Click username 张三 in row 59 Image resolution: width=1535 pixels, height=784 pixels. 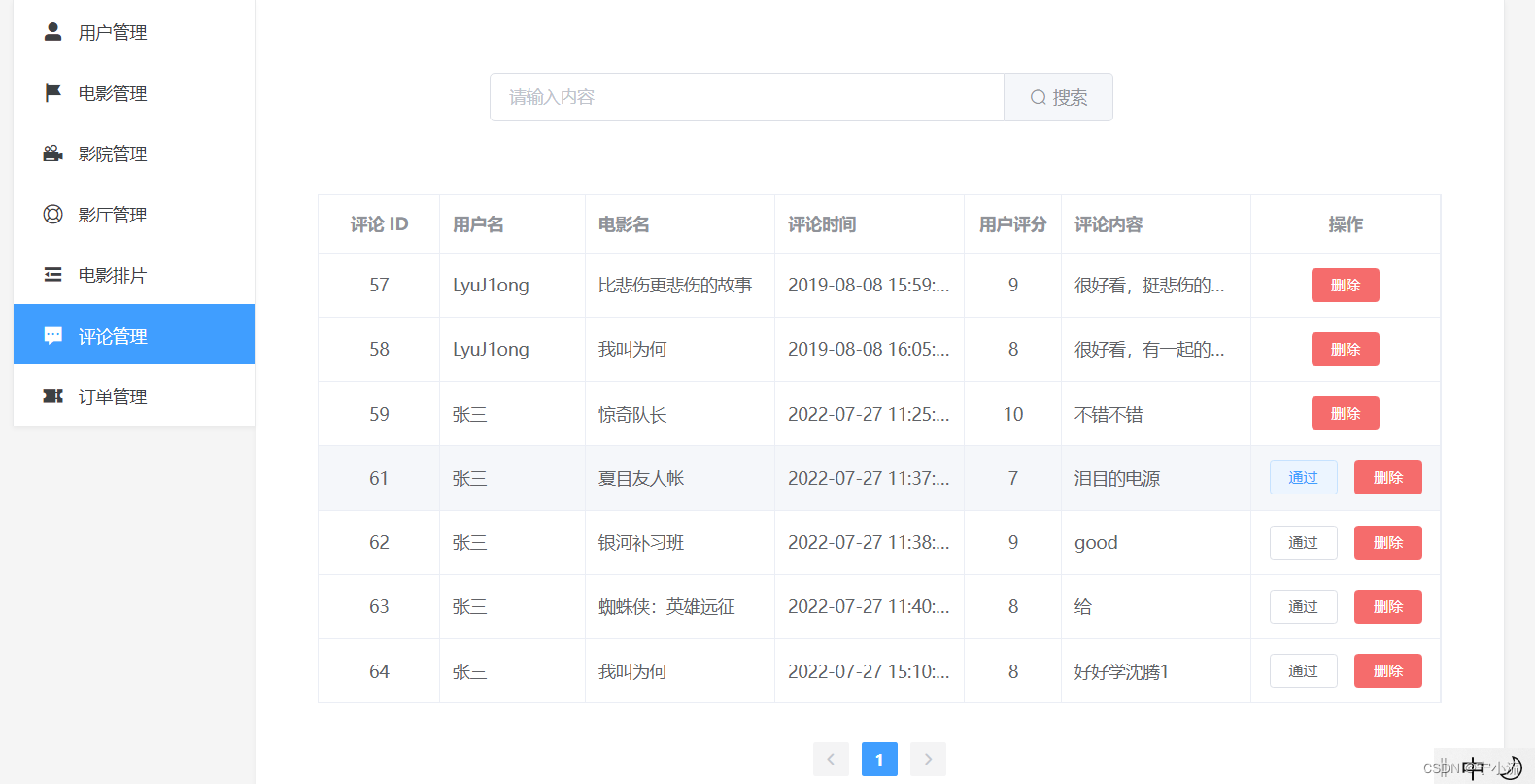[470, 414]
